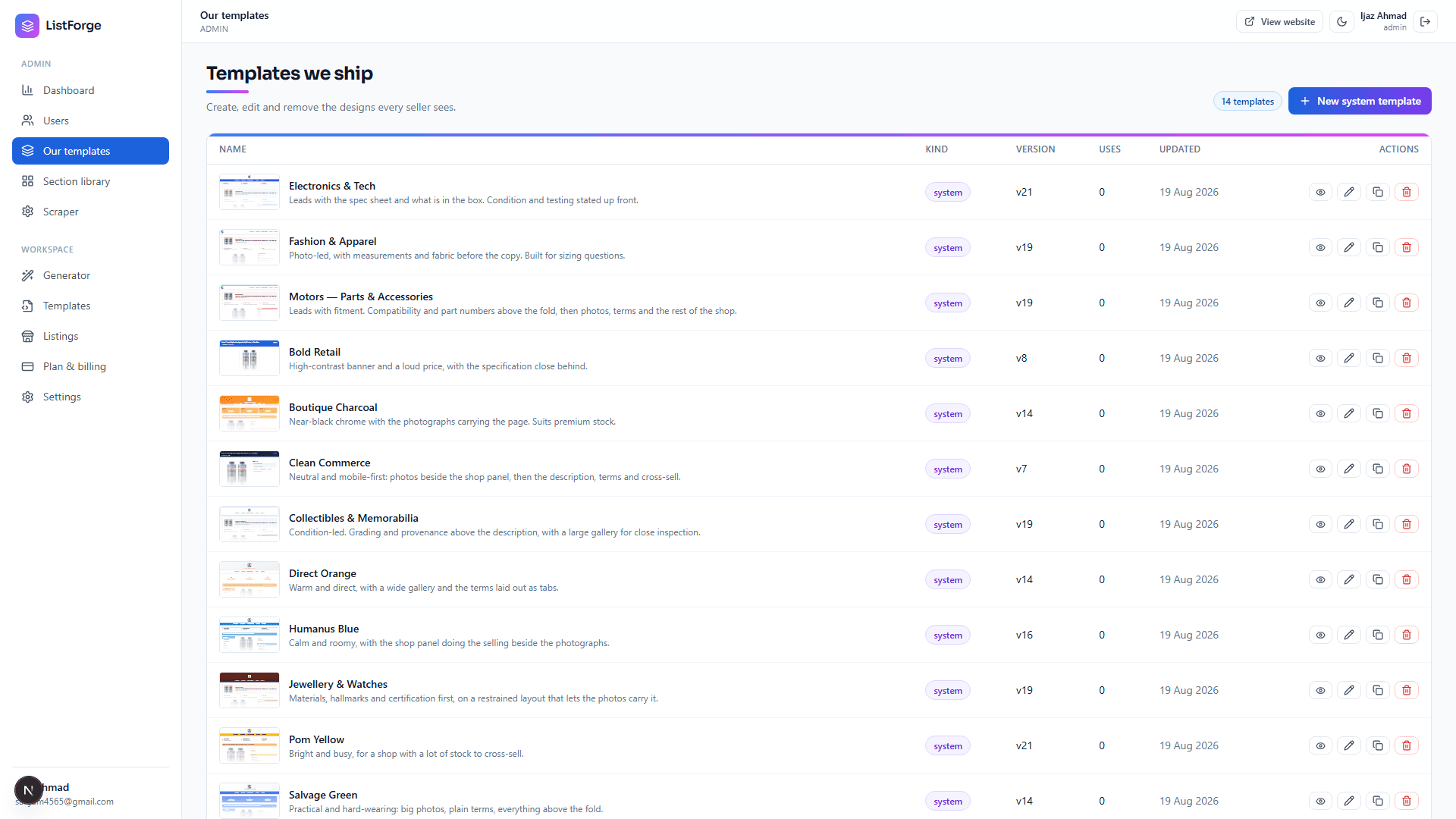This screenshot has width=1456, height=819.
Task: Go to Listings in the sidebar
Action: click(x=90, y=336)
